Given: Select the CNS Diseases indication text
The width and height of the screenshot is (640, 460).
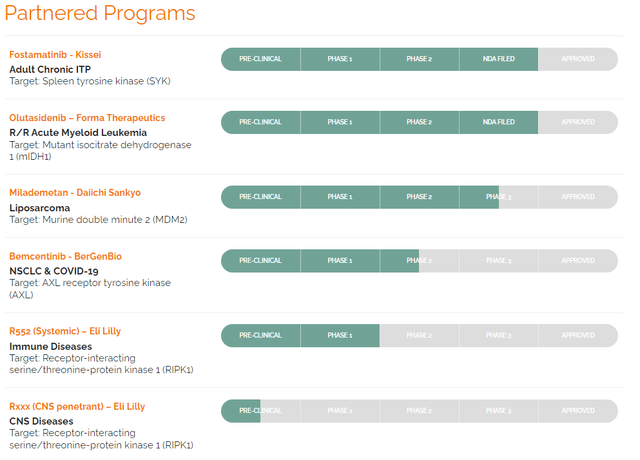Looking at the screenshot, I should click(41, 421).
